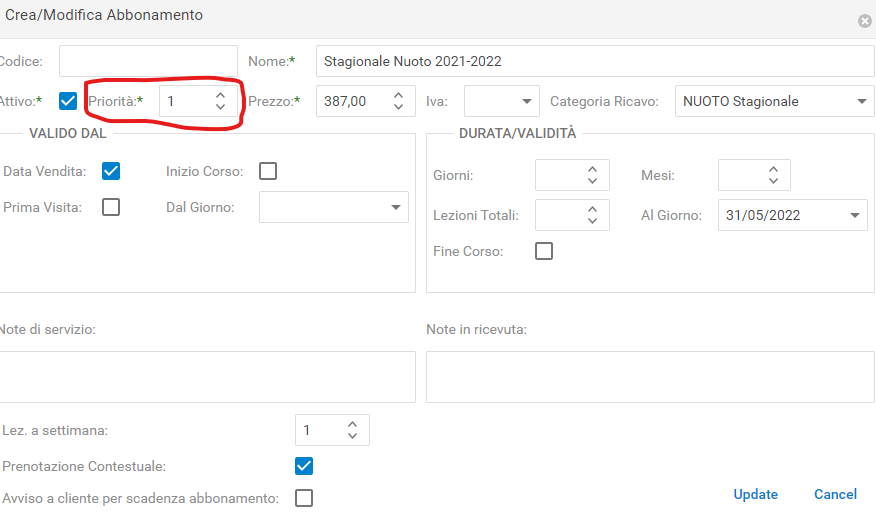Close the Crea/Modifica Abbonamento dialog
Viewport: 876px width, 517px height.
[865, 21]
